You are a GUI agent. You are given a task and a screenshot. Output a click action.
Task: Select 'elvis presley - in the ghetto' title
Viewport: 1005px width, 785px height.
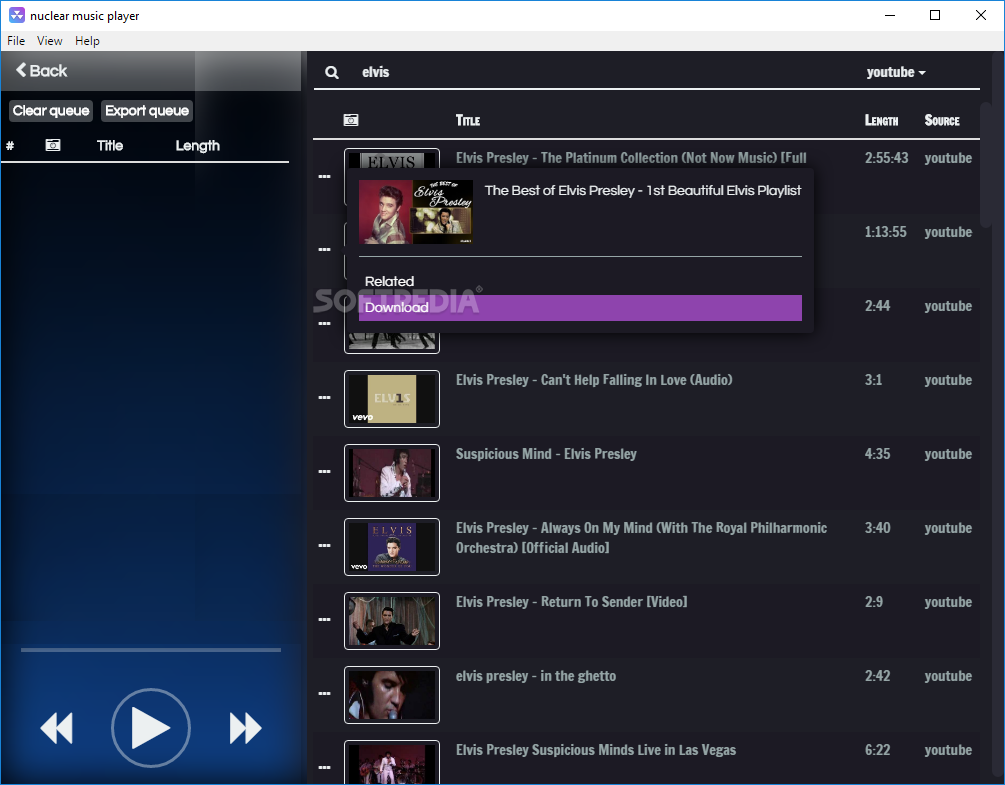(536, 676)
